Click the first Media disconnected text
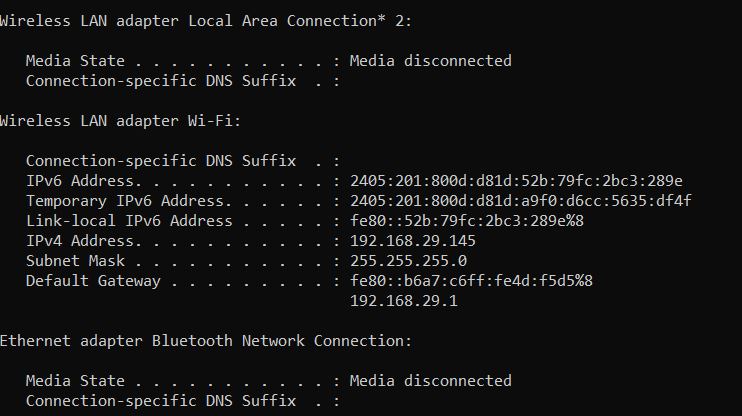The width and height of the screenshot is (742, 416). pyautogui.click(x=431, y=61)
